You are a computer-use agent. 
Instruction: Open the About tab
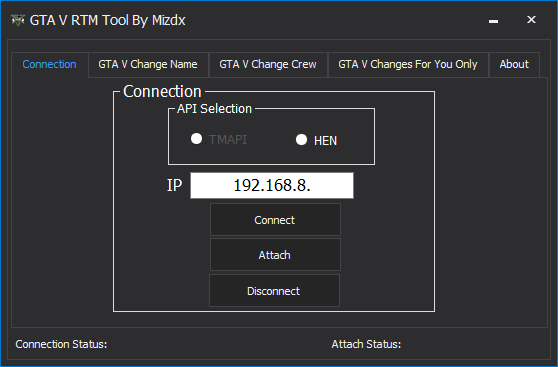[x=514, y=64]
